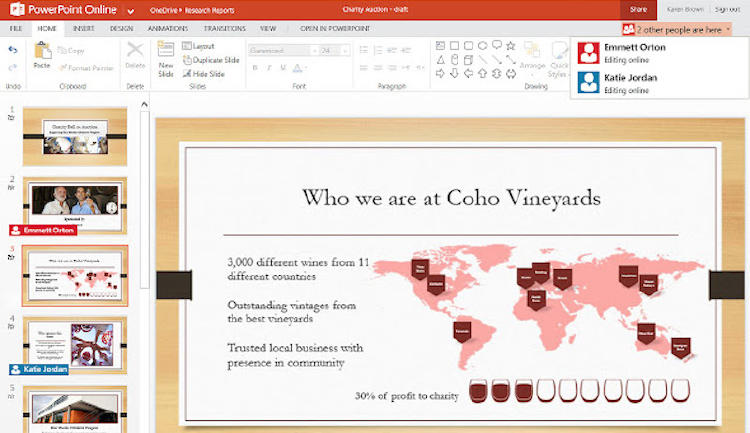This screenshot has height=433, width=750.
Task: Open dropdown next to PowerPoint Online title
Action: pos(130,9)
